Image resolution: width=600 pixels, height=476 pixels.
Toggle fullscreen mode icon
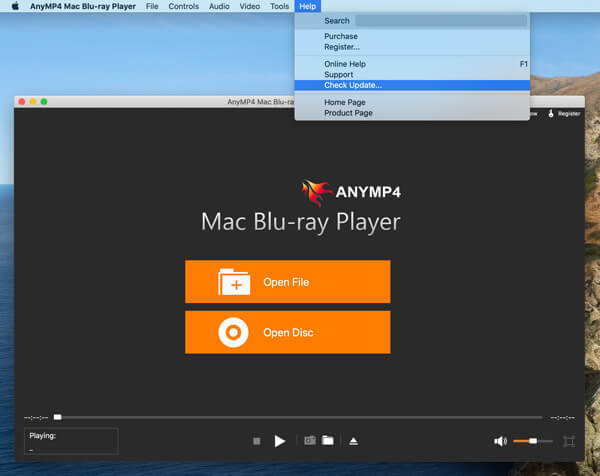[569, 441]
